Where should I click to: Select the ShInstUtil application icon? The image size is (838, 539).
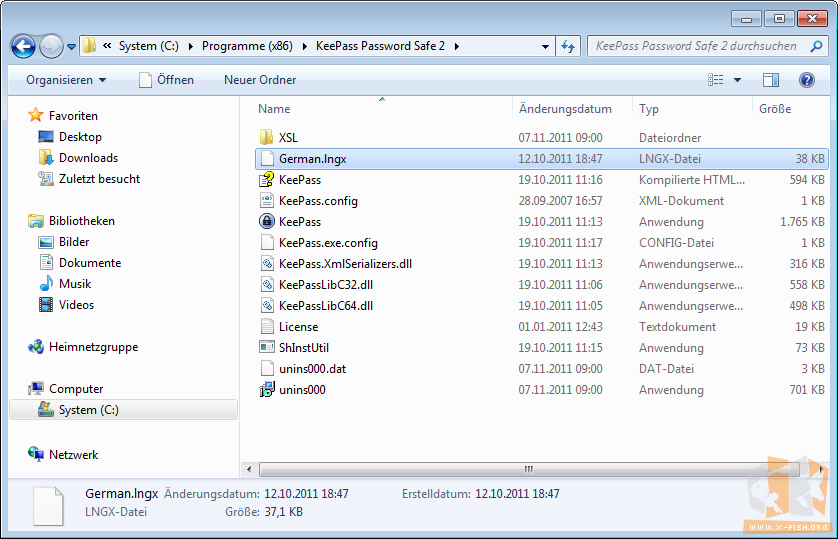[x=267, y=347]
